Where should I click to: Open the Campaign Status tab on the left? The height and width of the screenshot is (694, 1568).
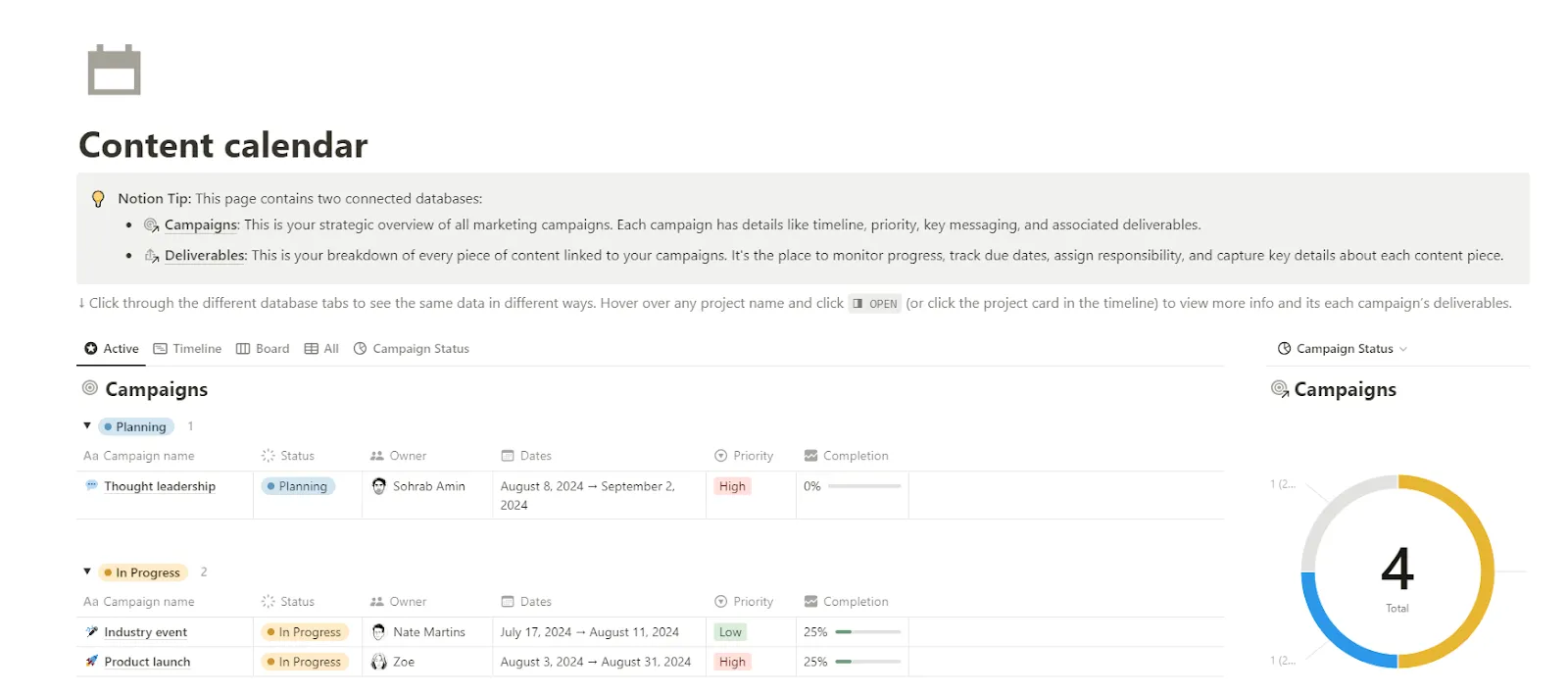412,349
